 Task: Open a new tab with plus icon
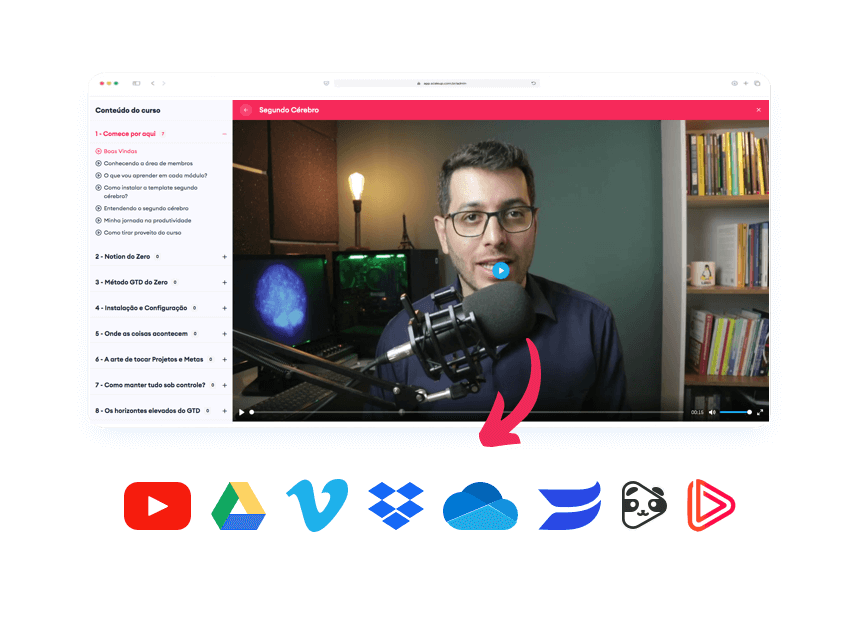tap(746, 83)
